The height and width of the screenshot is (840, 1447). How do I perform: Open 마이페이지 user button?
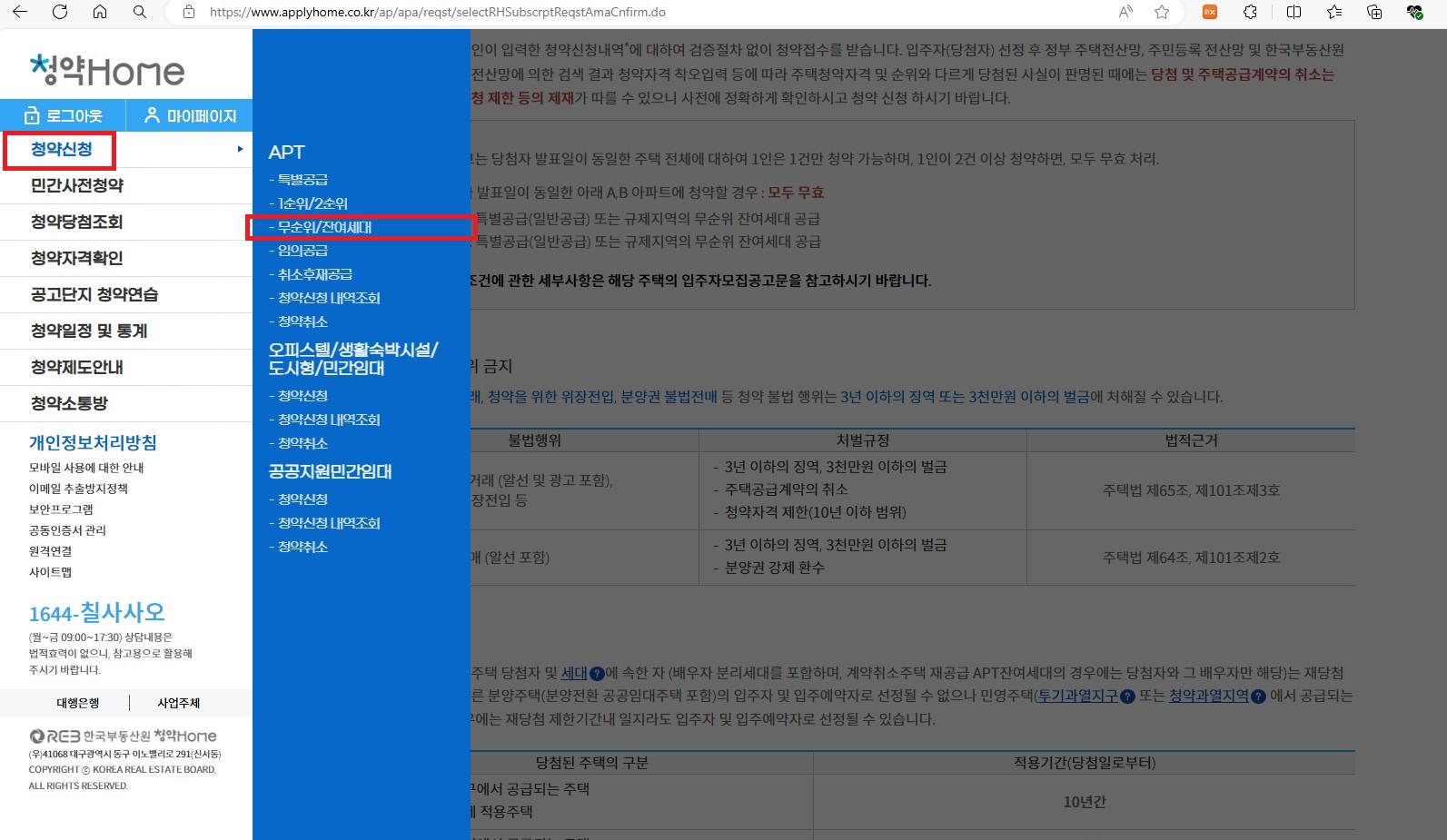tap(190, 115)
